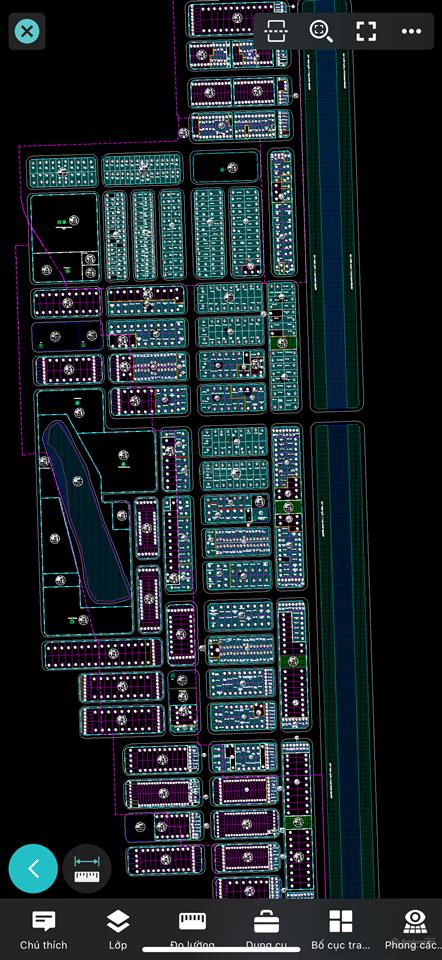Collapse the panel with the teal back-arrow button
442x960 pixels.
click(33, 869)
